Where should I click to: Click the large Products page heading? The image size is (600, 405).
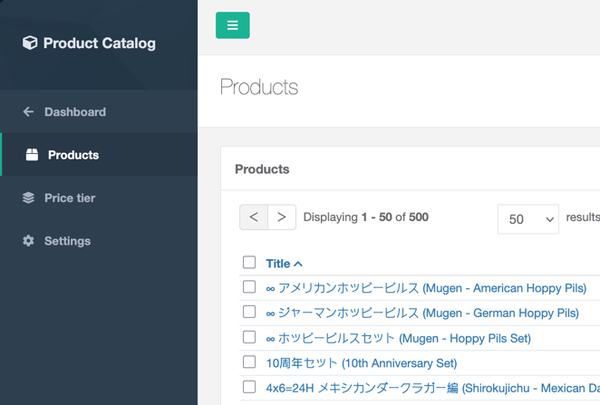259,87
